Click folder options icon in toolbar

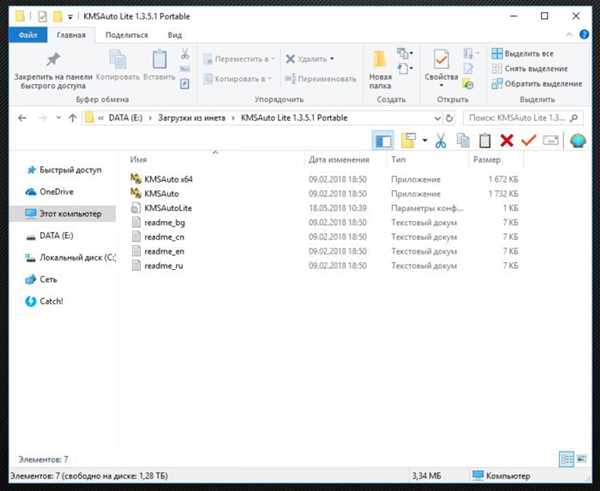point(408,140)
